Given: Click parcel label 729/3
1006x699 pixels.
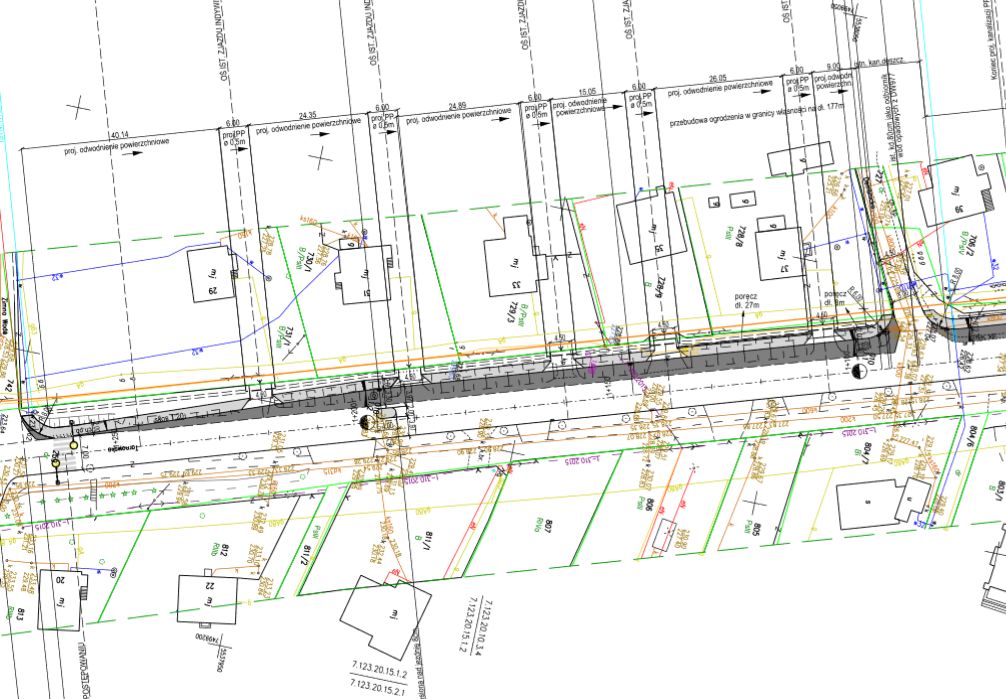Looking at the screenshot, I should point(512,313).
